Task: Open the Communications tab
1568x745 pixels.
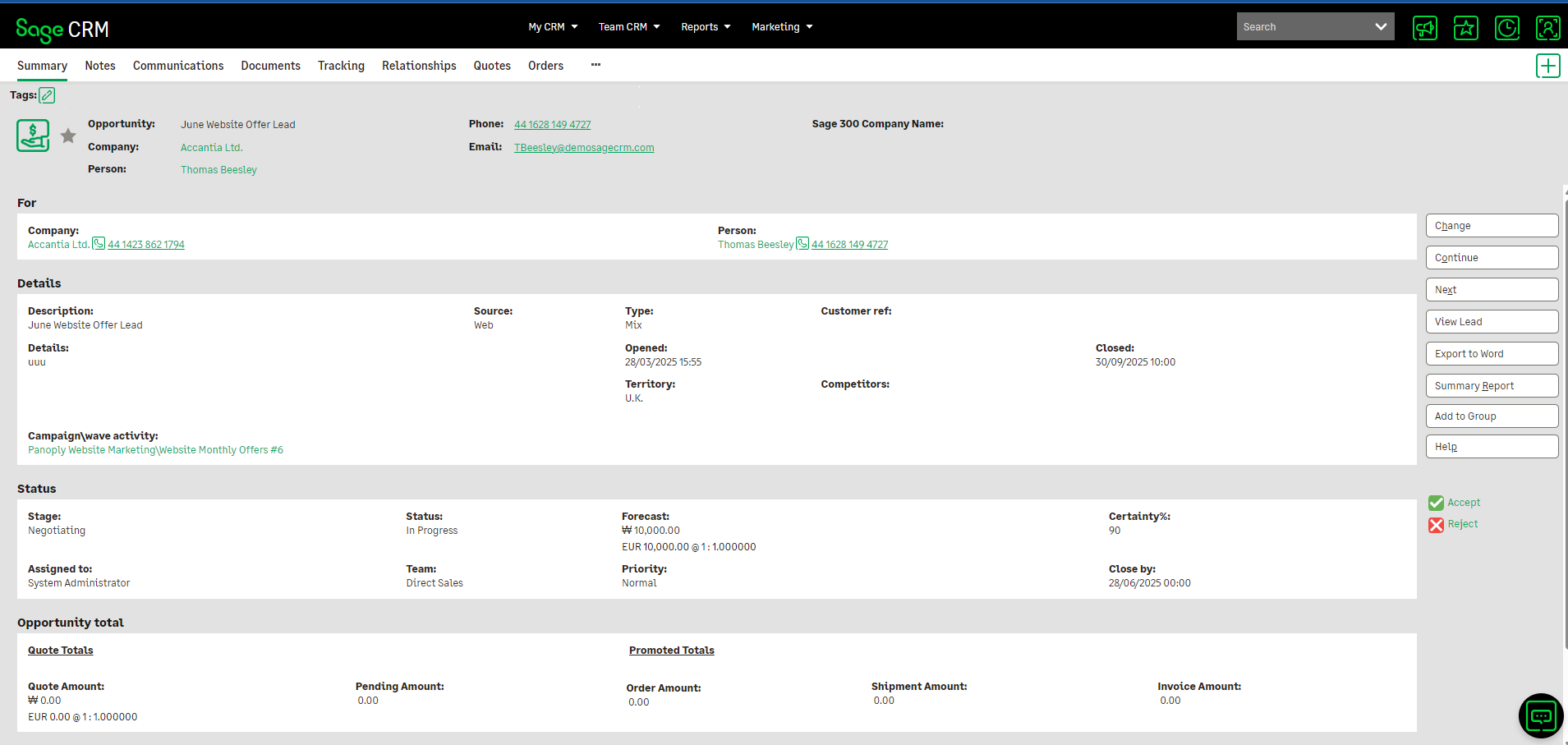Action: click(178, 66)
